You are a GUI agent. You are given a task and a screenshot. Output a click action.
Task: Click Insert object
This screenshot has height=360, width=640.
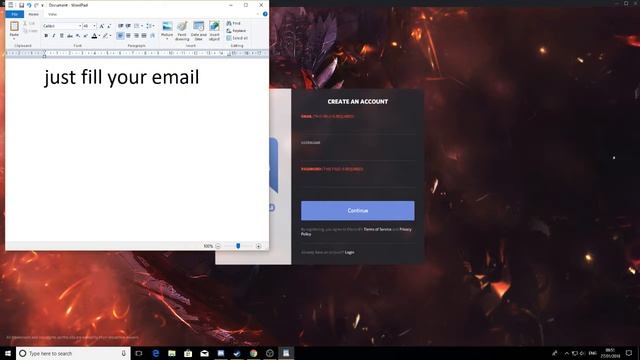click(214, 31)
